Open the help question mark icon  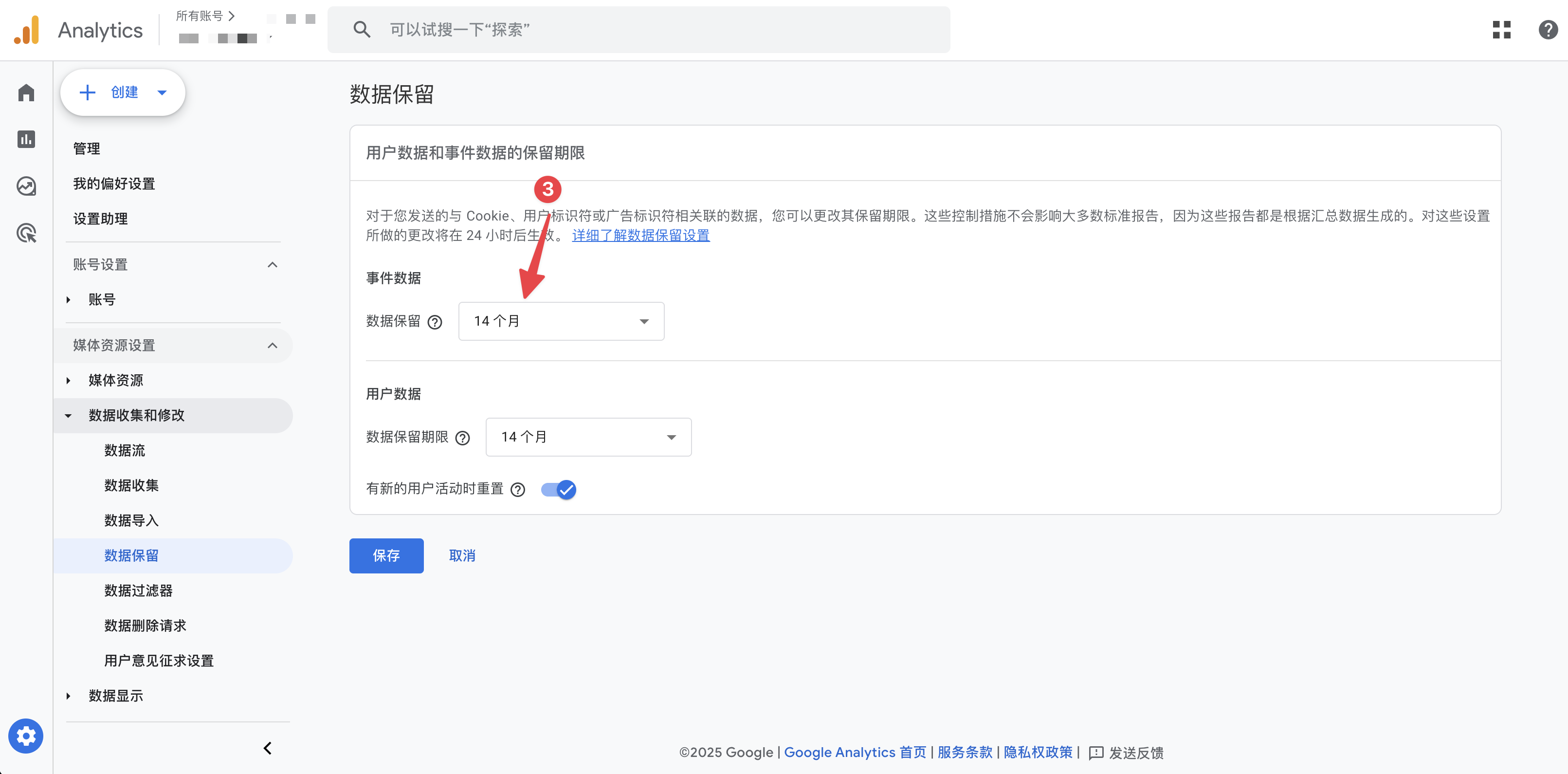(x=1548, y=29)
